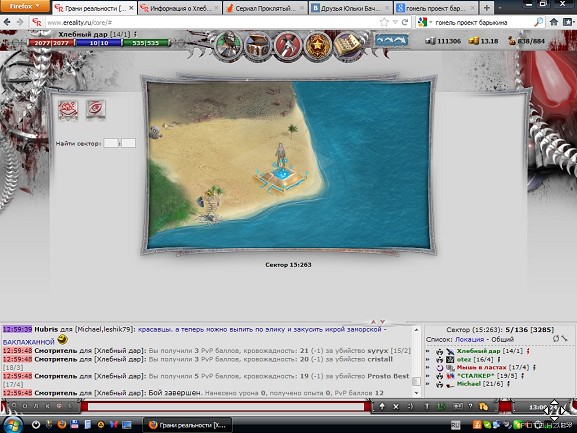
Task: Toggle the red eye visibility icon
Action: tap(96, 109)
